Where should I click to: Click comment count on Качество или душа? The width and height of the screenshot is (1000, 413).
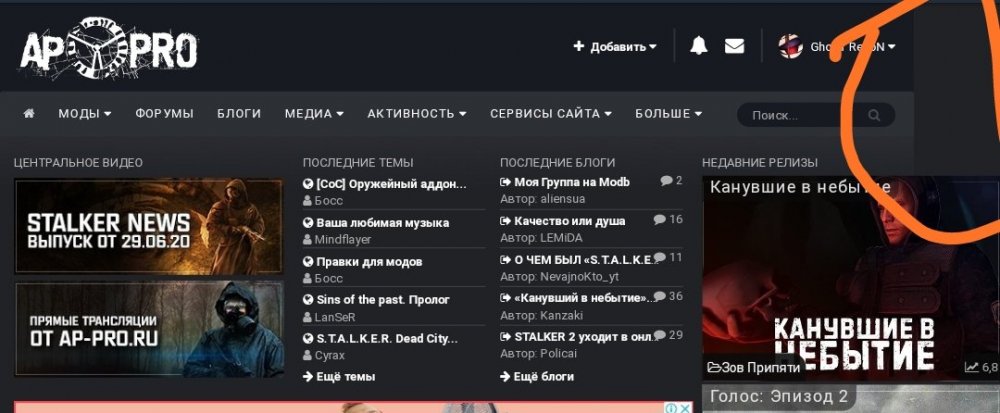[668, 219]
